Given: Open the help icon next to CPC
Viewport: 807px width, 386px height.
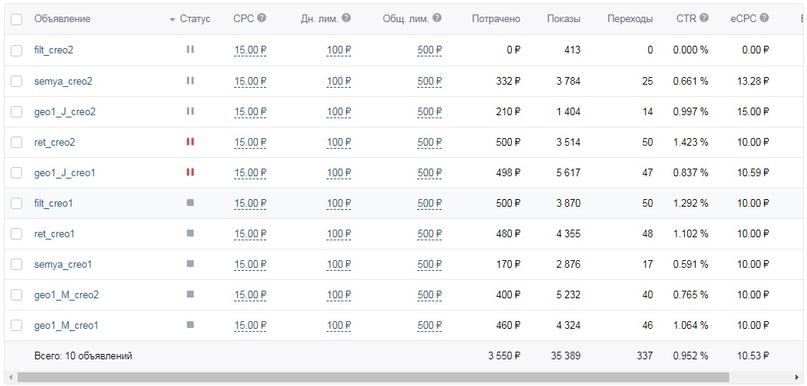Looking at the screenshot, I should 261,18.
